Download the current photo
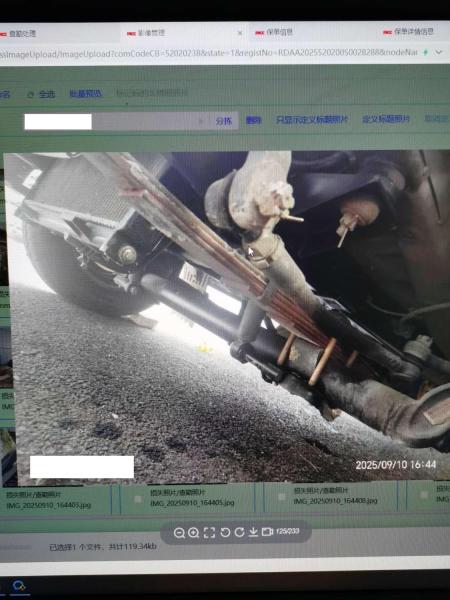Screen dimensions: 450x600 (x=253, y=532)
